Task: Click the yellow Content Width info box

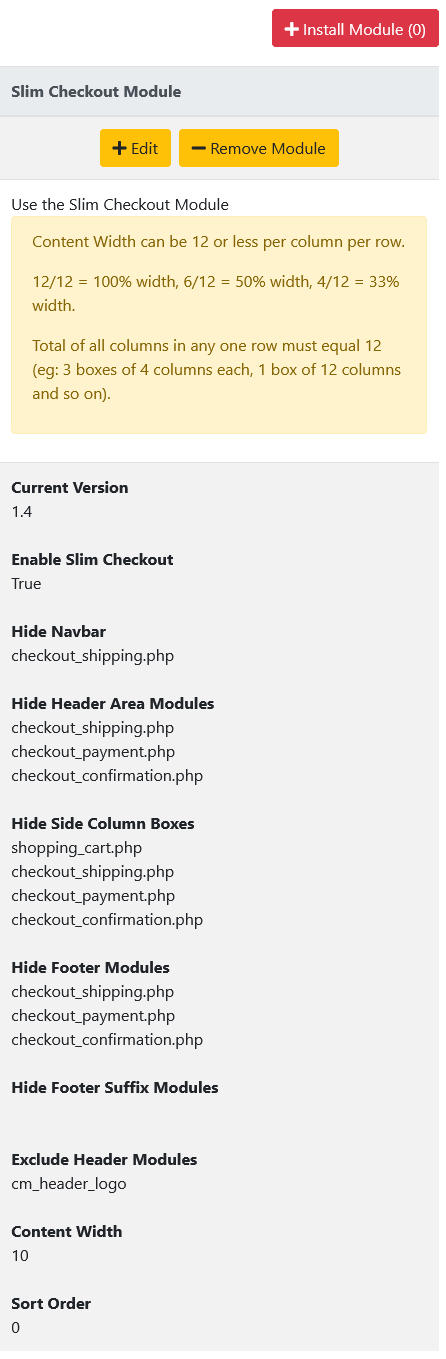Action: (219, 325)
